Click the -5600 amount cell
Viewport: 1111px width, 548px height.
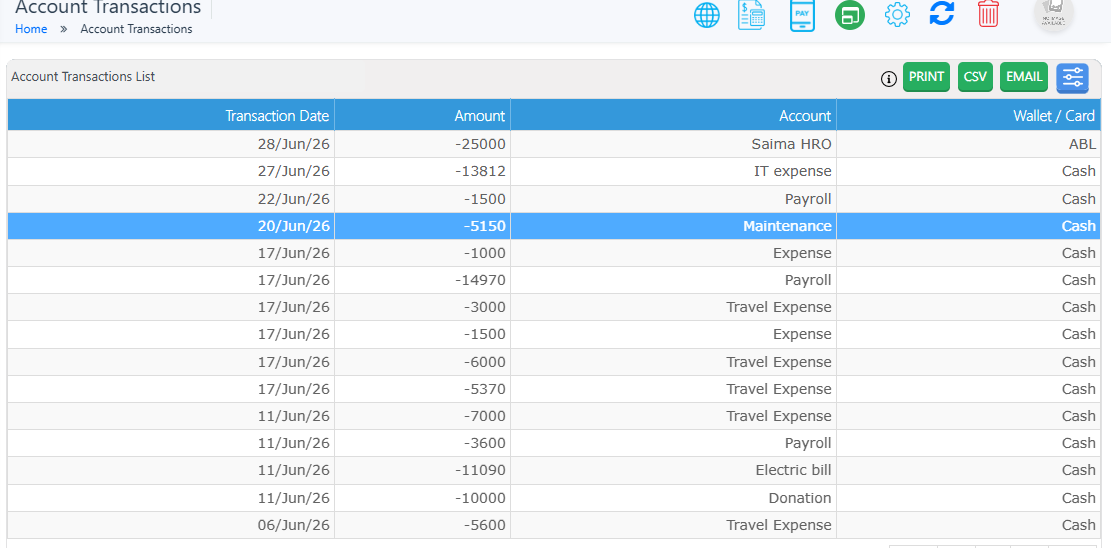pyautogui.click(x=422, y=525)
